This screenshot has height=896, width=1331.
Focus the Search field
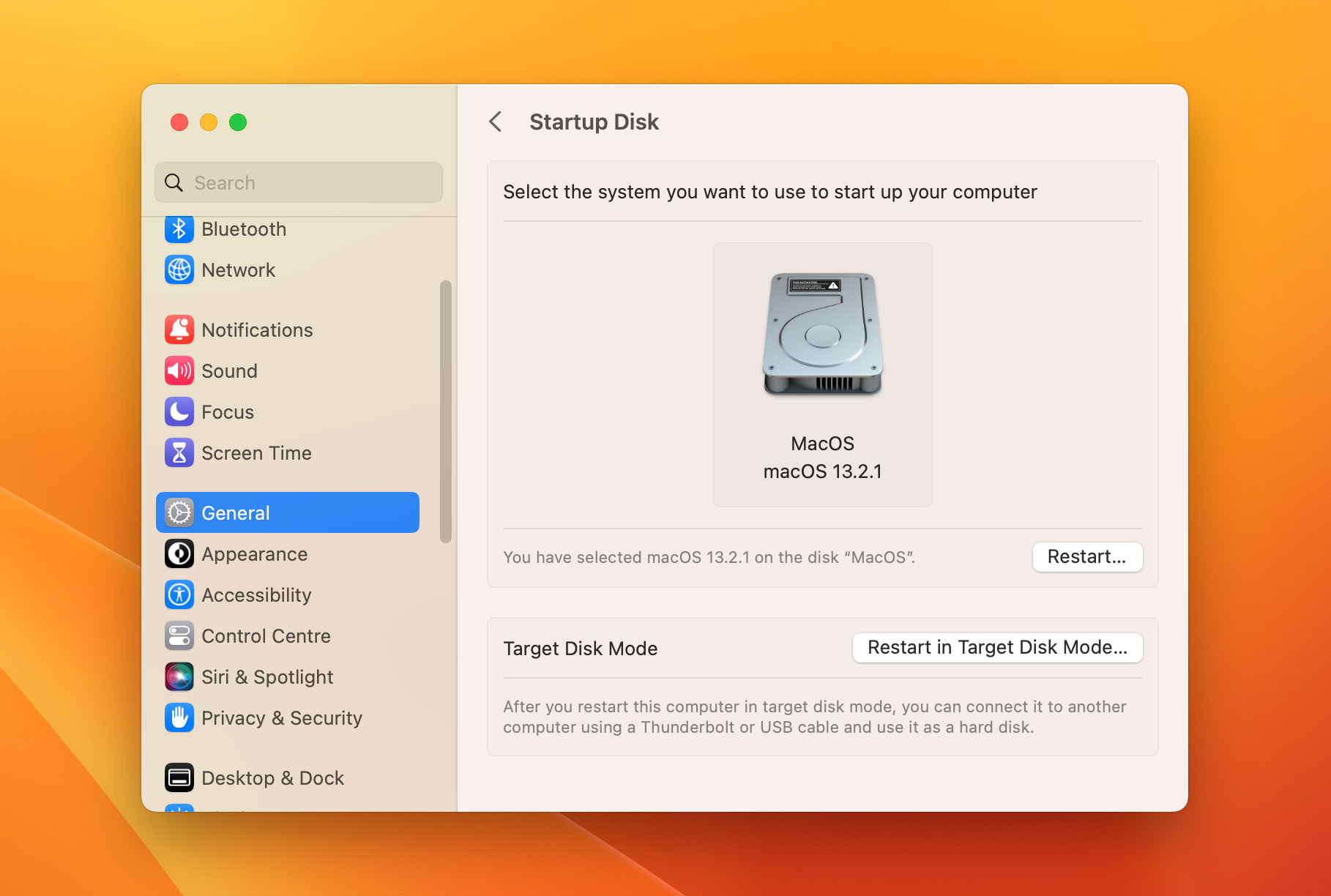[x=299, y=182]
